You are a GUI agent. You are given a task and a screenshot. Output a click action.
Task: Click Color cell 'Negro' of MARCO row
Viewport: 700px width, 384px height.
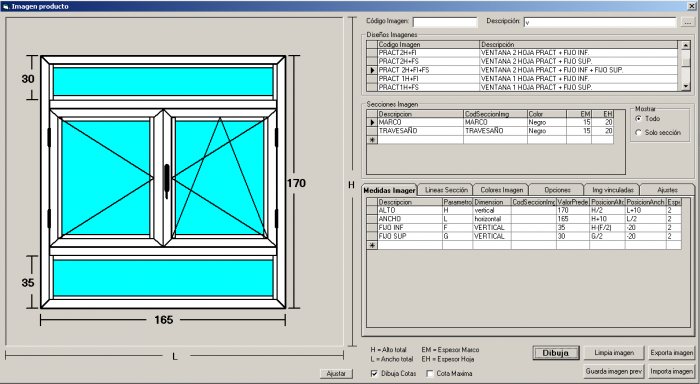click(547, 122)
